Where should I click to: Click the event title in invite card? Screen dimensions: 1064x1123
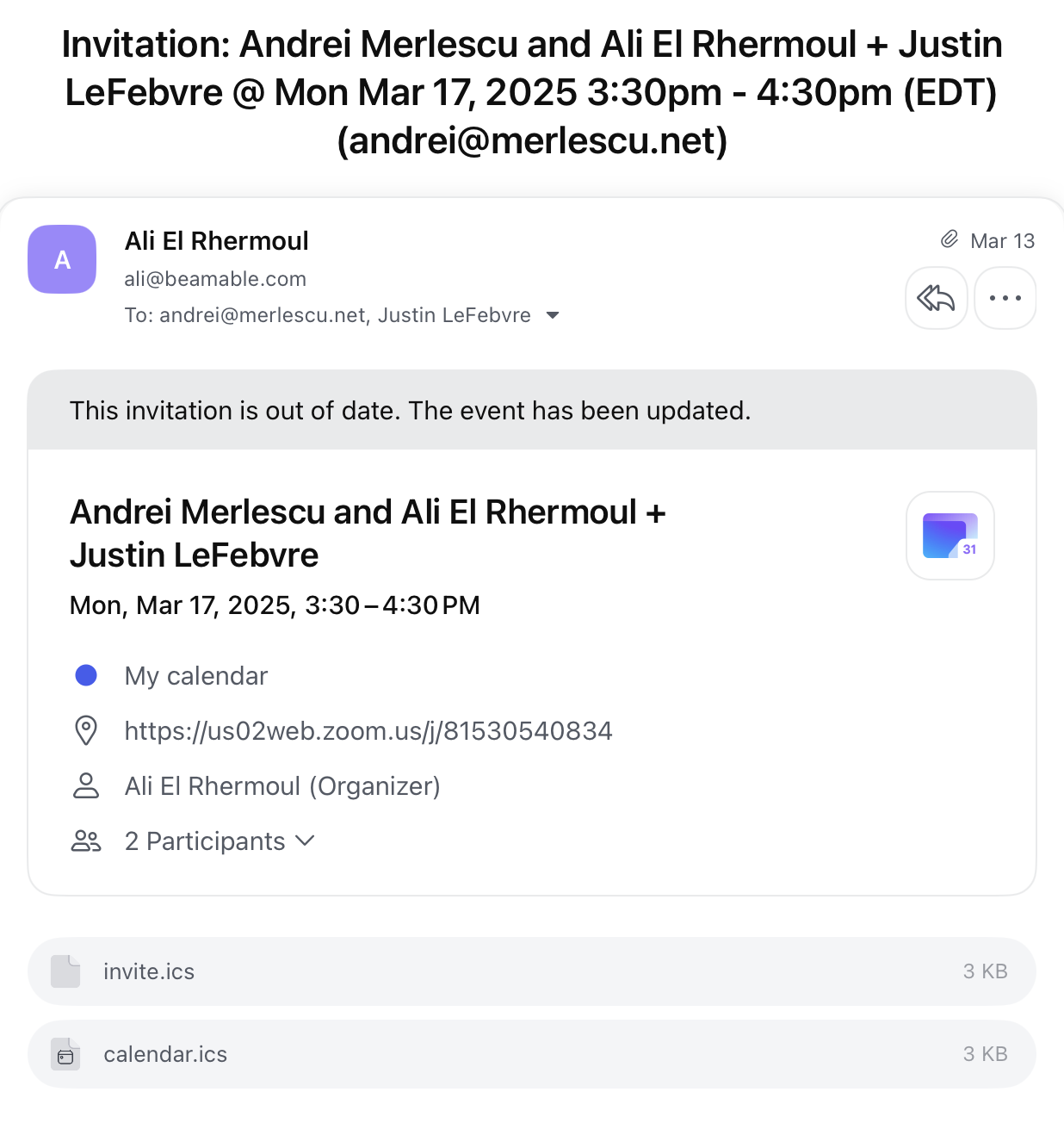(368, 533)
